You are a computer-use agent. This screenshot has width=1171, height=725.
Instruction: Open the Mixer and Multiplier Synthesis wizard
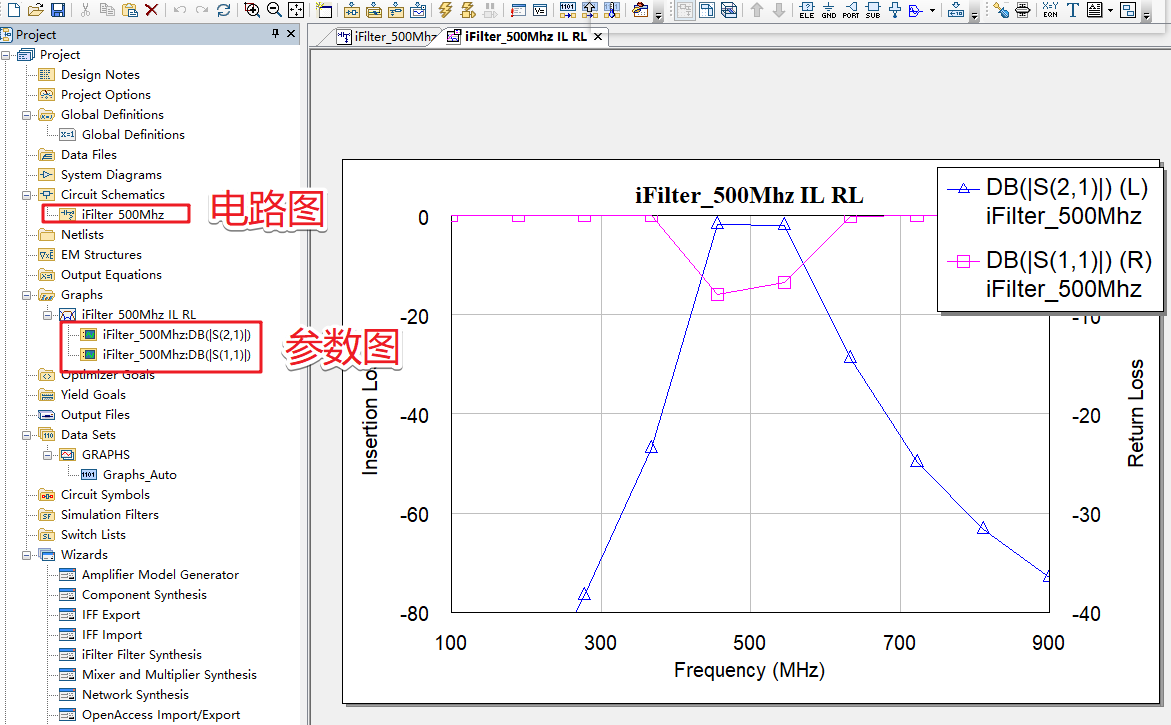pos(169,675)
